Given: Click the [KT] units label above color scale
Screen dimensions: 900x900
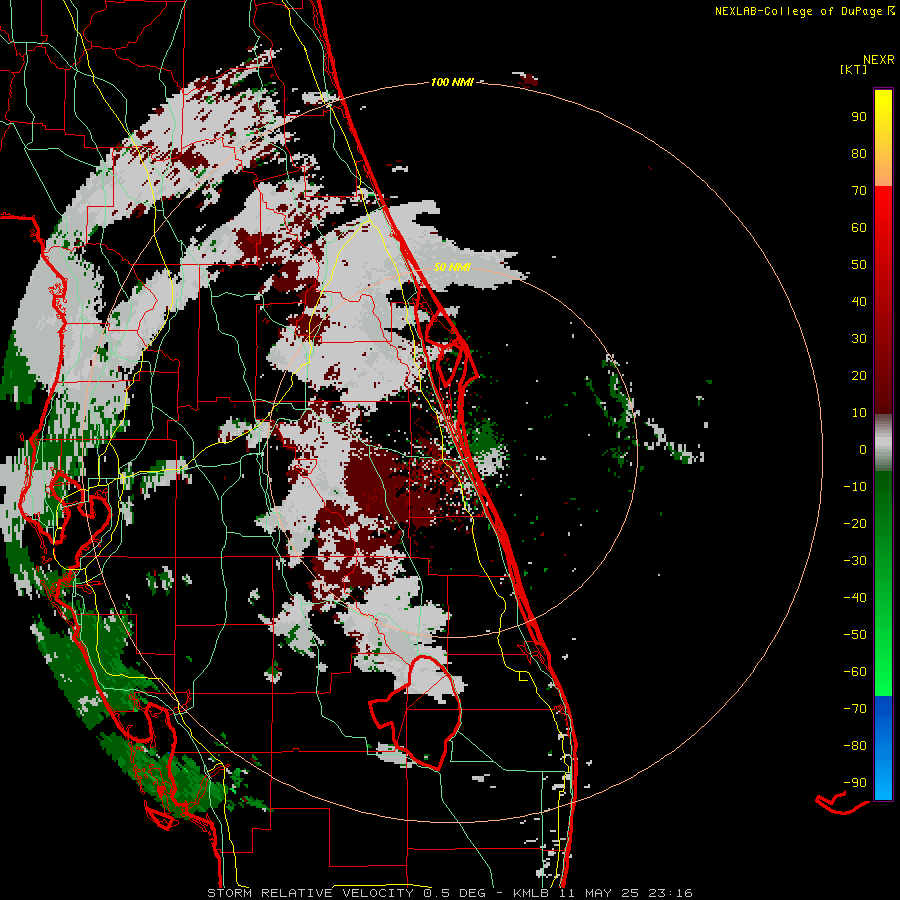Looking at the screenshot, I should pyautogui.click(x=853, y=69).
